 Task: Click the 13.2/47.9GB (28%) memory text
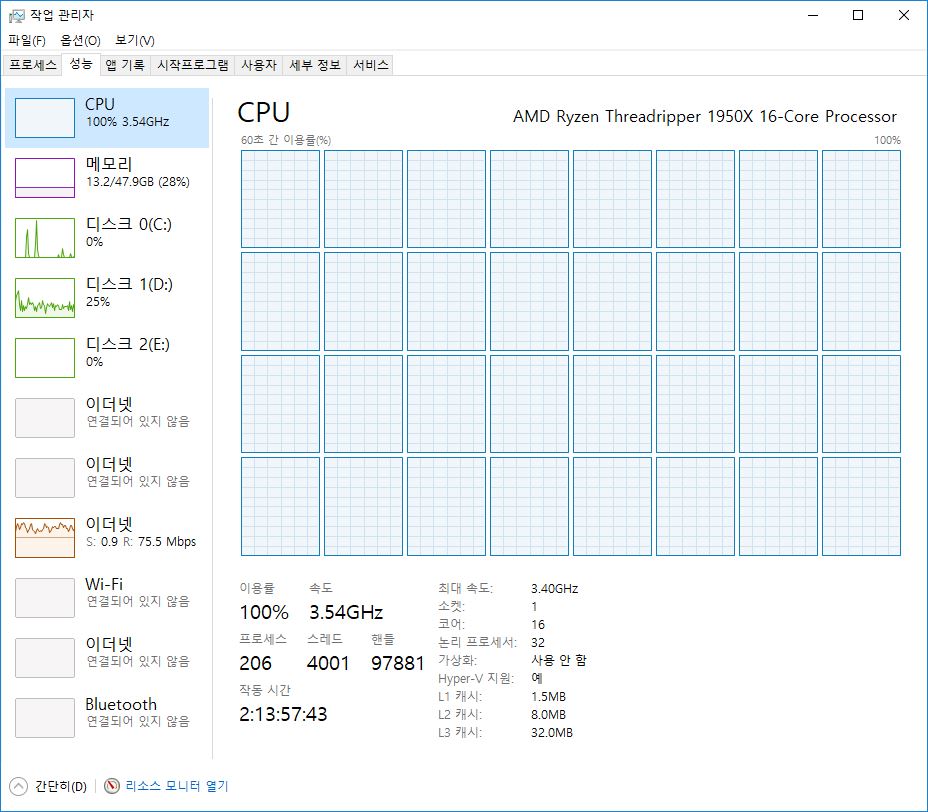(138, 182)
